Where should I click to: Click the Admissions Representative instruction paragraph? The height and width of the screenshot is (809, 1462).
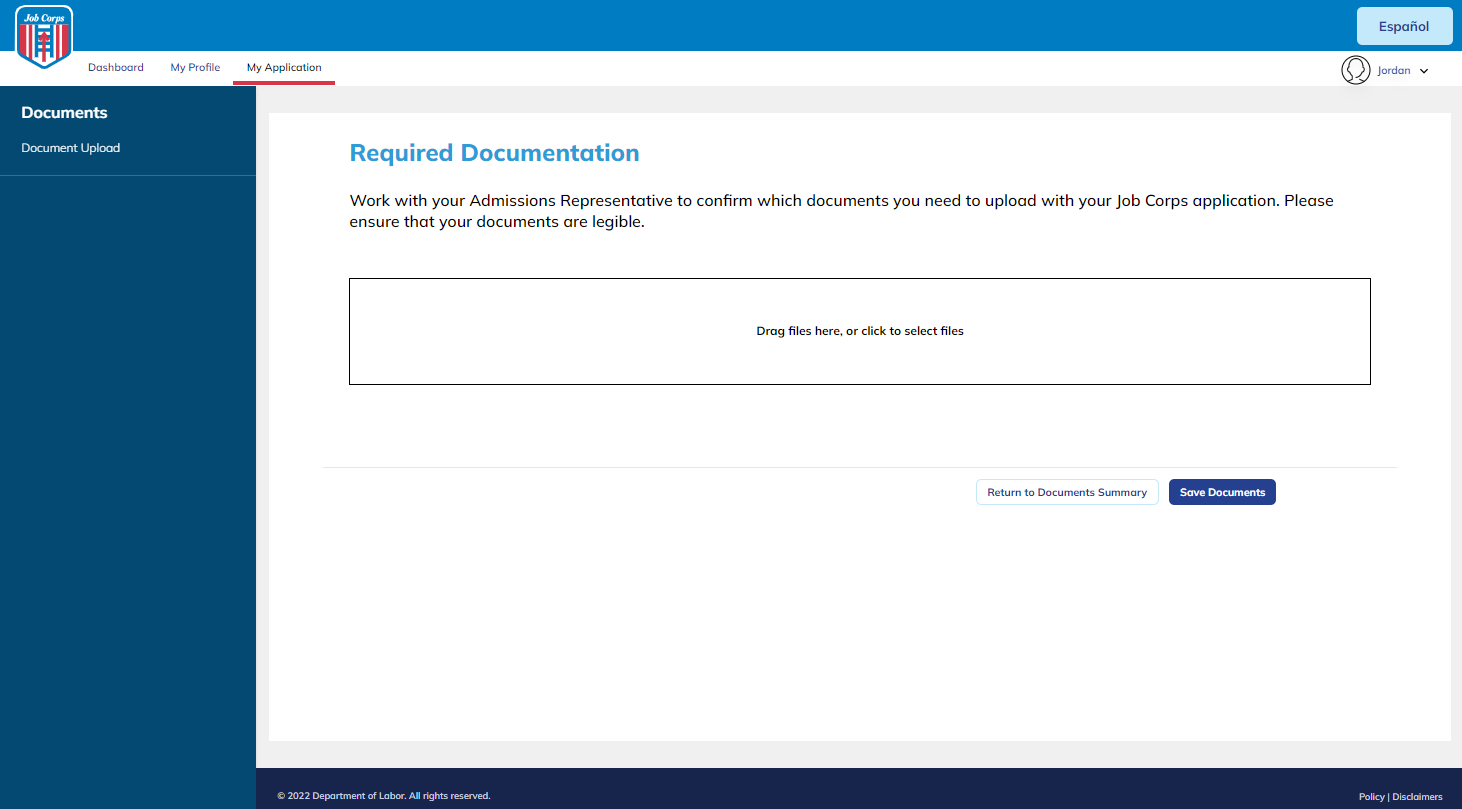tap(840, 211)
